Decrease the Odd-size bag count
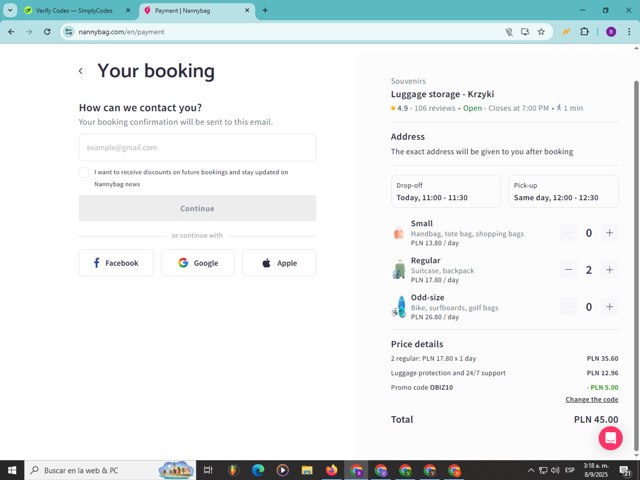The height and width of the screenshot is (480, 640). [x=569, y=307]
